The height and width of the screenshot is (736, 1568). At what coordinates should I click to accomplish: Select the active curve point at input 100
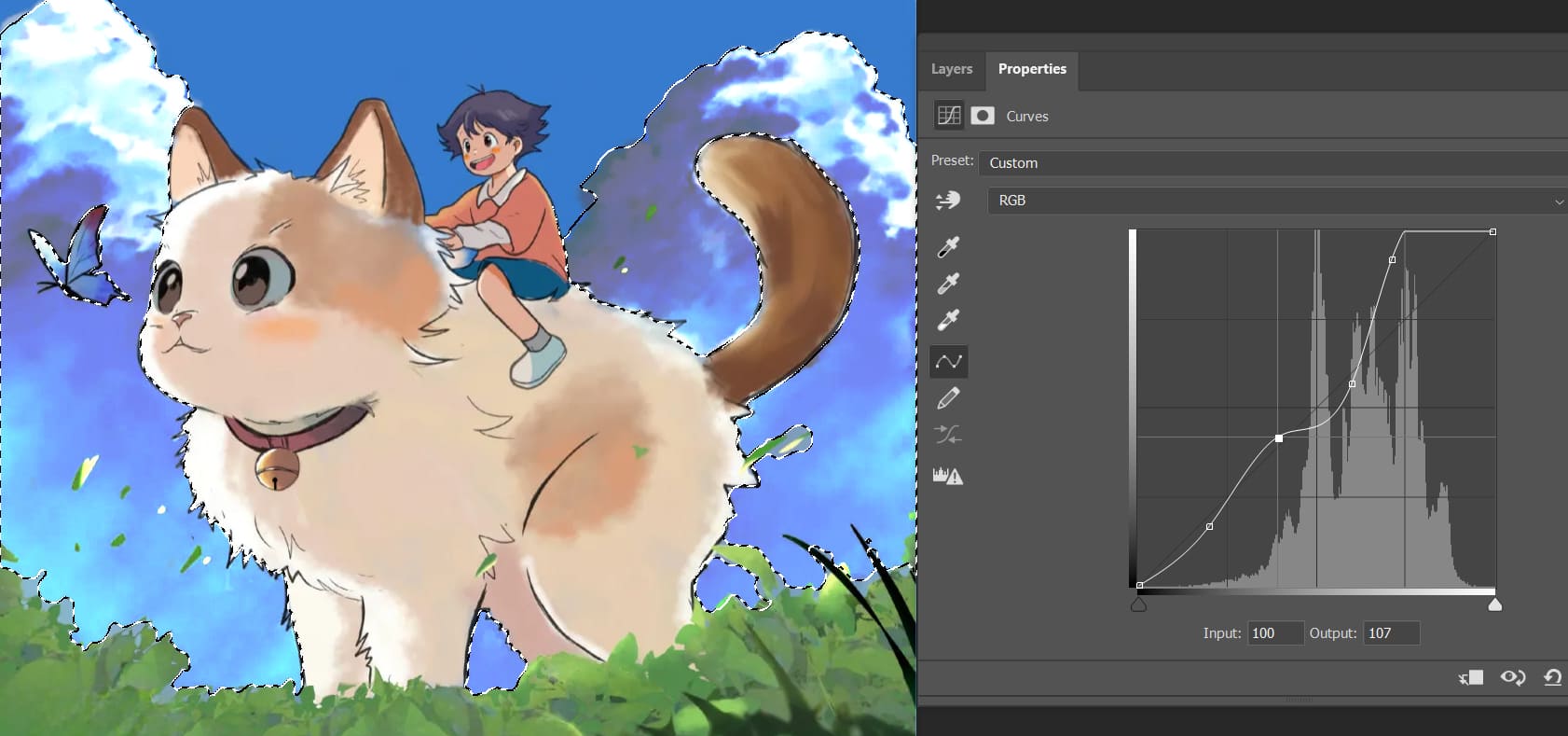[x=1279, y=437]
